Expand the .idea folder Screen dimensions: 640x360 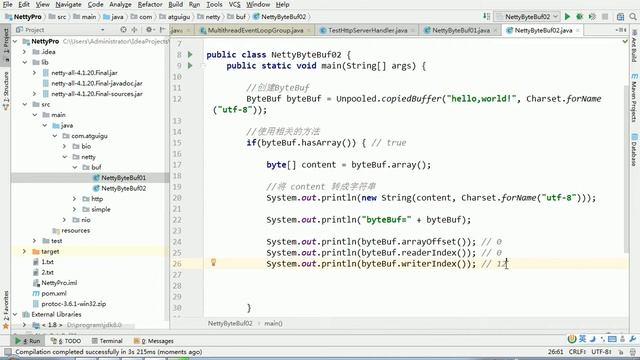24,52
